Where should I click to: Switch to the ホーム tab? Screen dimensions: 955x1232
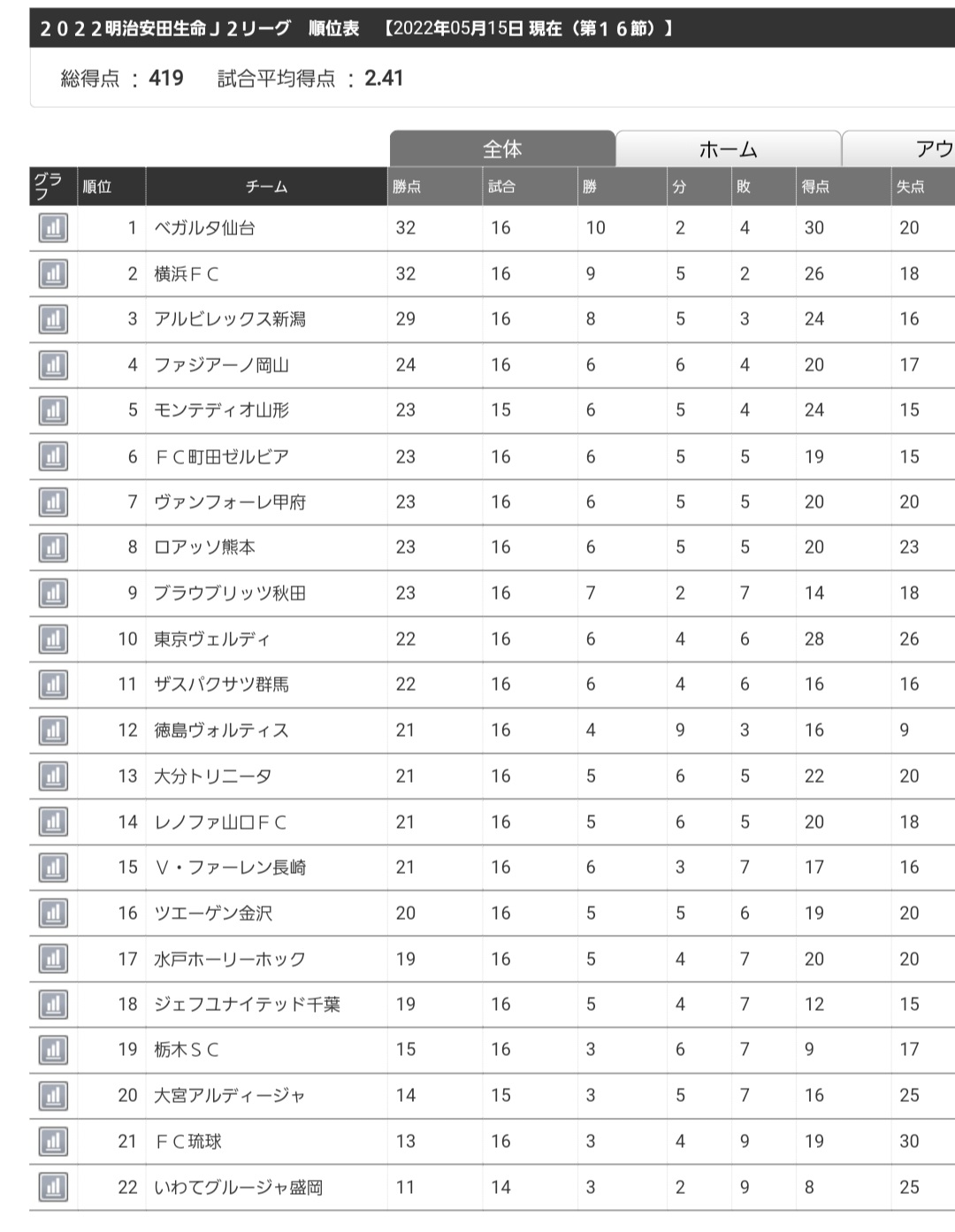(728, 149)
